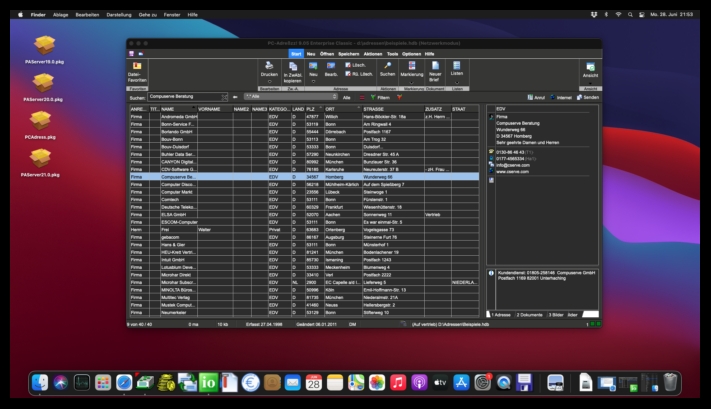The image size is (711, 409).
Task: Switch to '1 Adresse' tab
Action: click(x=501, y=315)
